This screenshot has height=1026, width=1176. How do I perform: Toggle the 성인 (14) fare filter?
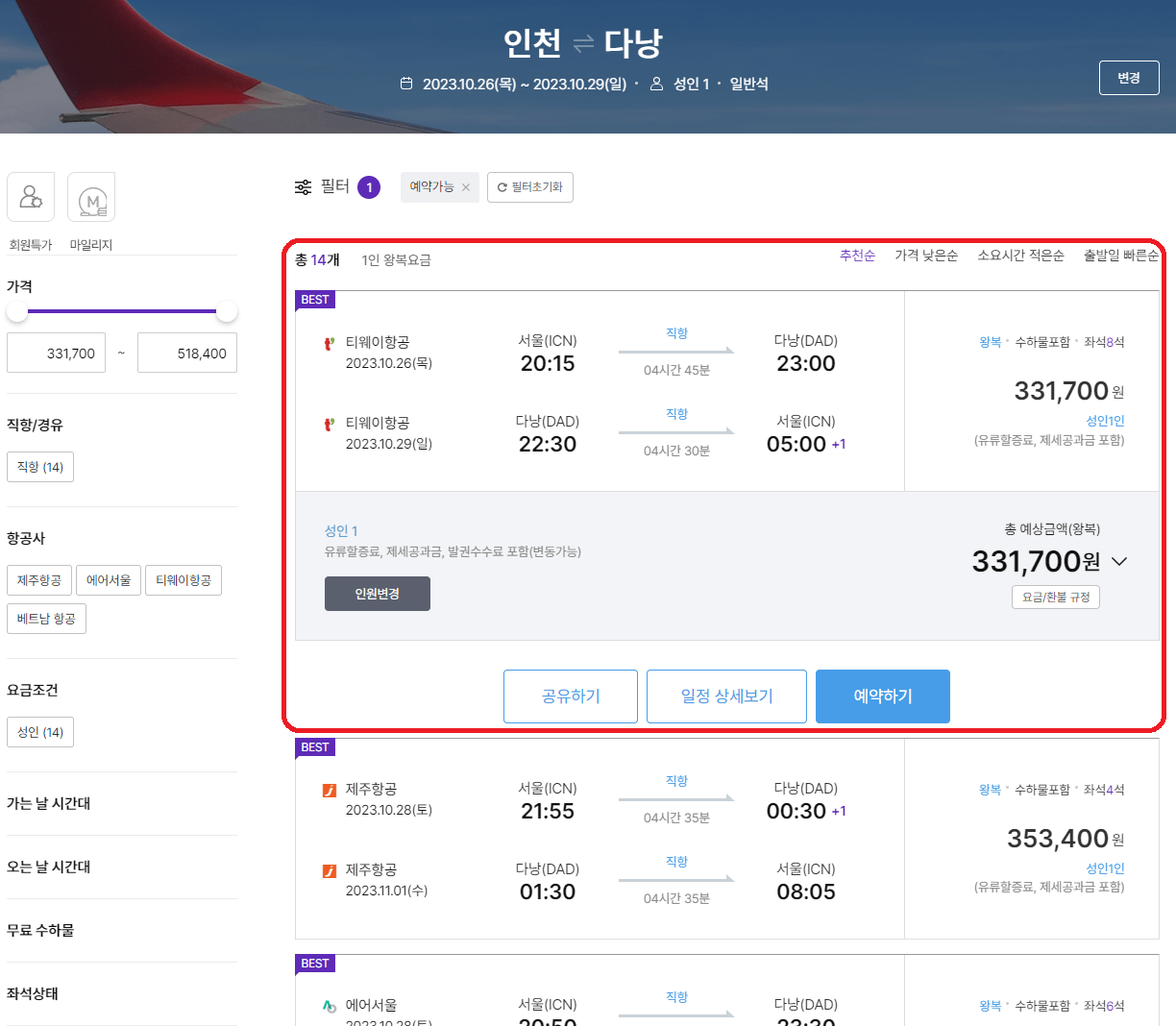(x=39, y=731)
